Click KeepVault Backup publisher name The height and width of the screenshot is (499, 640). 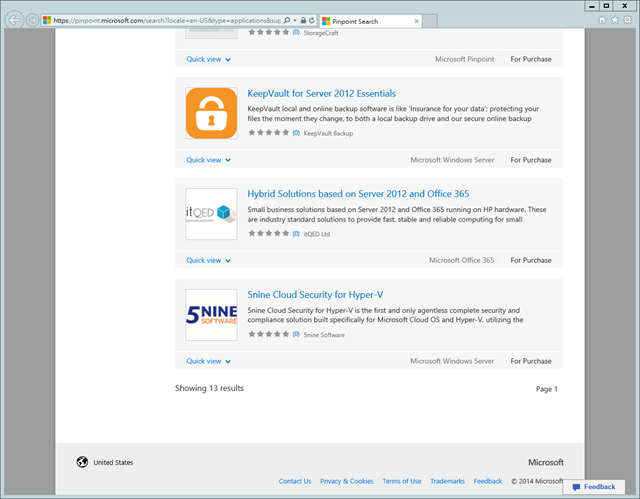tap(328, 133)
